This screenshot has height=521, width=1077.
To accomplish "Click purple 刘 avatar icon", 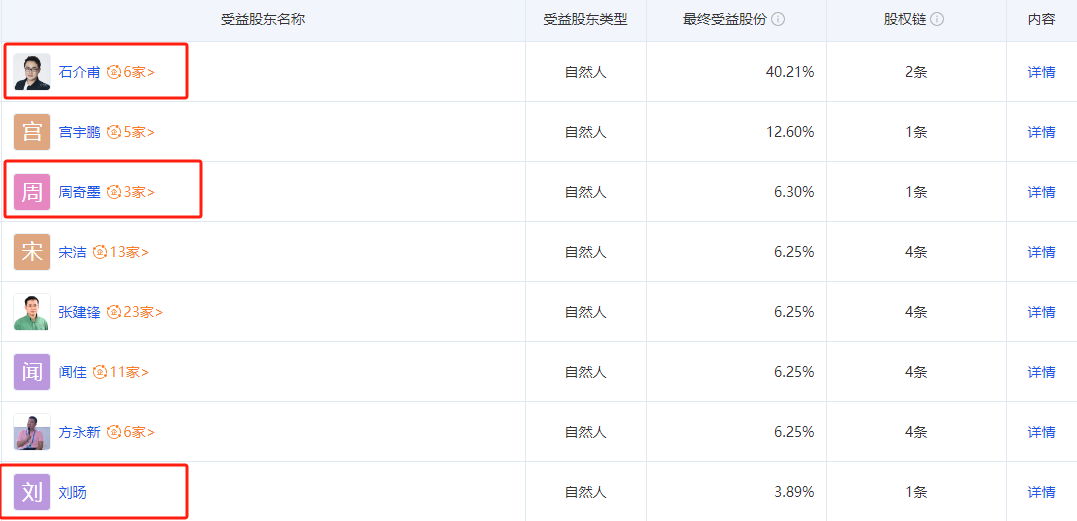I will [x=32, y=492].
